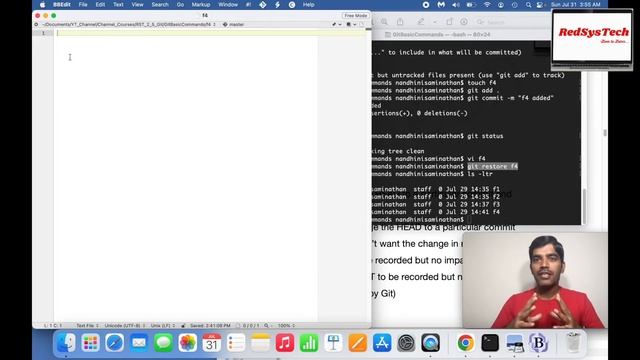The image size is (640, 360).
Task: Open the Help menu
Action: point(309,4)
